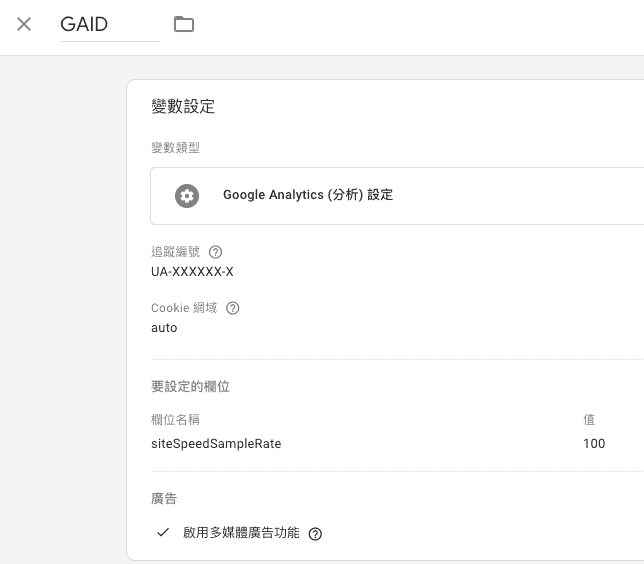Click the 值 column header
The width and height of the screenshot is (644, 564).
pyautogui.click(x=590, y=420)
